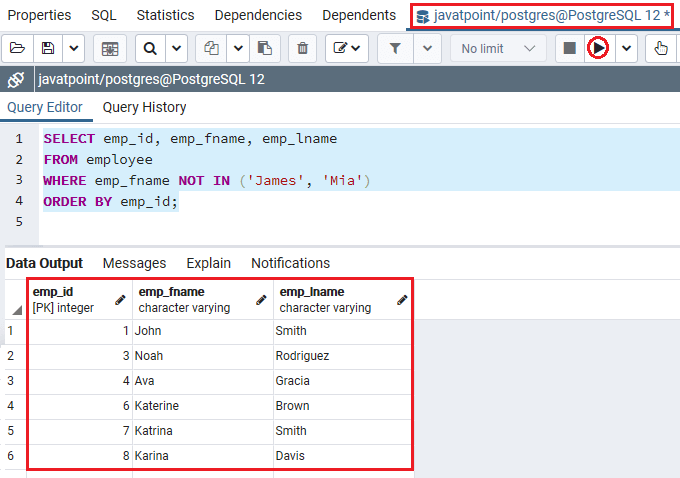The image size is (680, 478).
Task: Open the No limit rows dropdown
Action: pos(498,48)
